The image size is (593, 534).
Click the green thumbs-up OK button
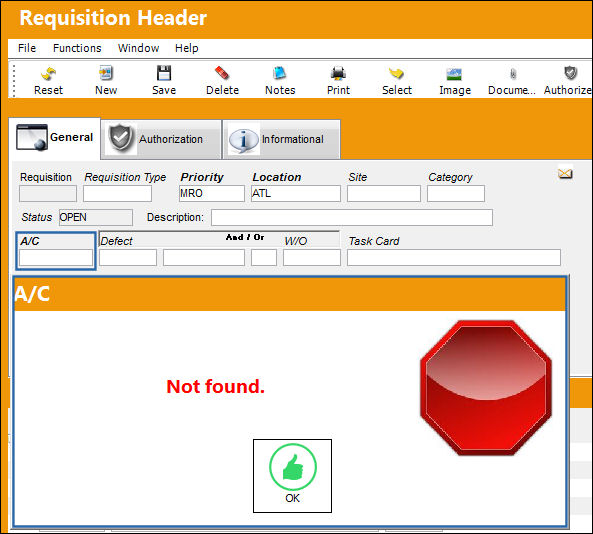[292, 476]
